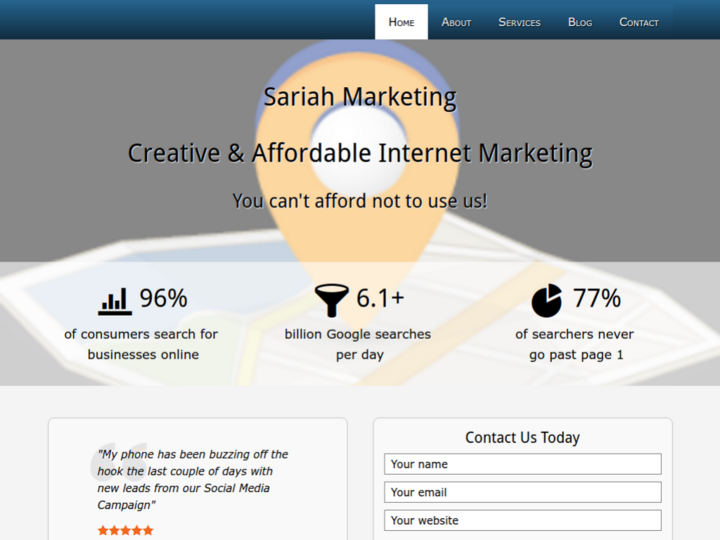Open the Home navigation tab
This screenshot has width=720, height=540.
401,22
